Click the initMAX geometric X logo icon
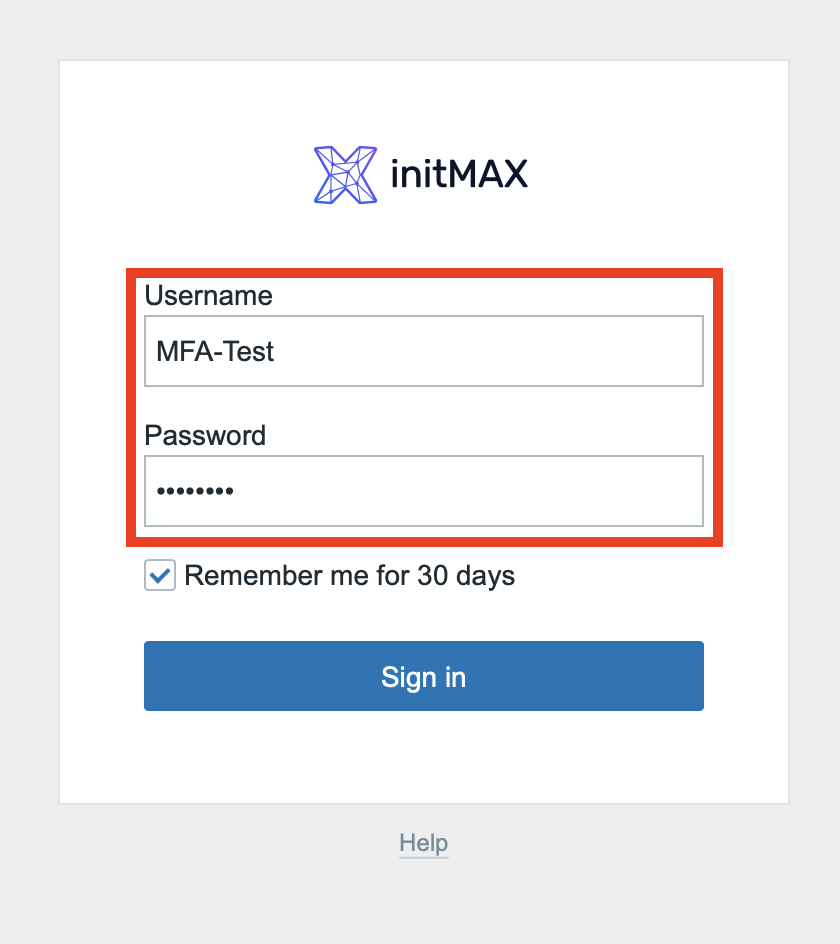The image size is (840, 944). tap(345, 175)
